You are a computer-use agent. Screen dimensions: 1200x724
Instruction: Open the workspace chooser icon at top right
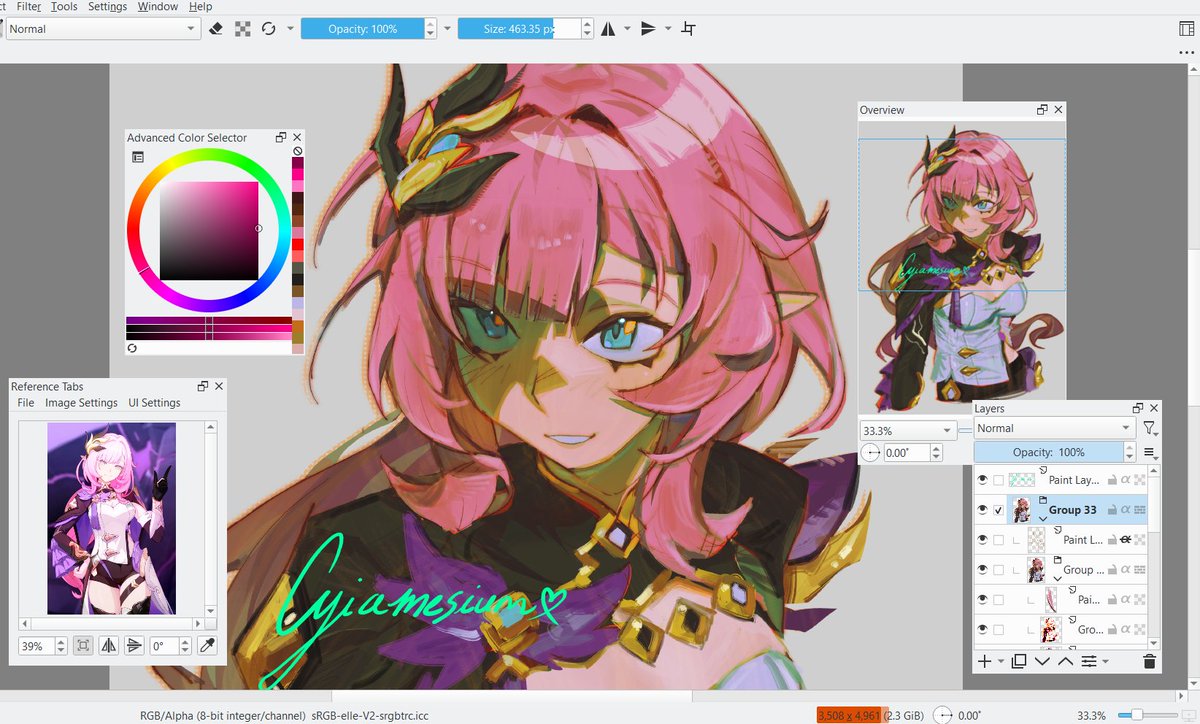point(1186,29)
